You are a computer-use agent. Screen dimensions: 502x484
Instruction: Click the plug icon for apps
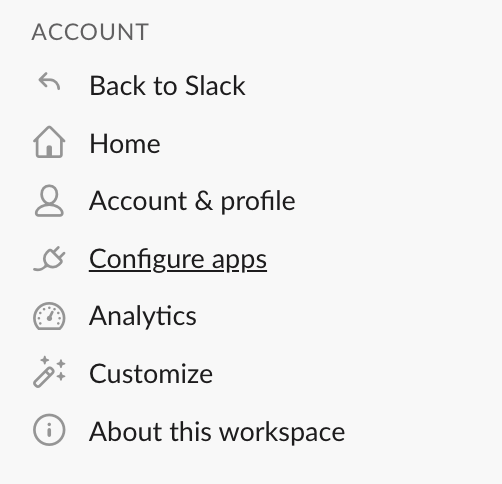pos(49,259)
